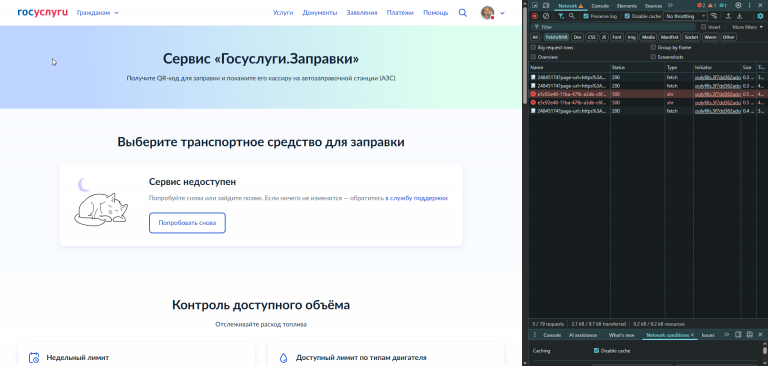Click the droplet icon beside Доступный лимит

click(x=283, y=358)
